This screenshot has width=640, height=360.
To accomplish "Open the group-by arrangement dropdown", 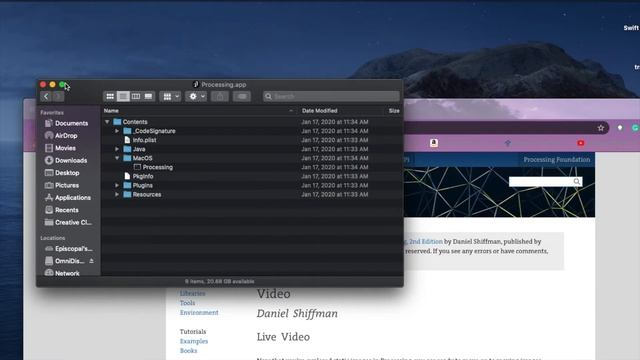I will pos(170,96).
